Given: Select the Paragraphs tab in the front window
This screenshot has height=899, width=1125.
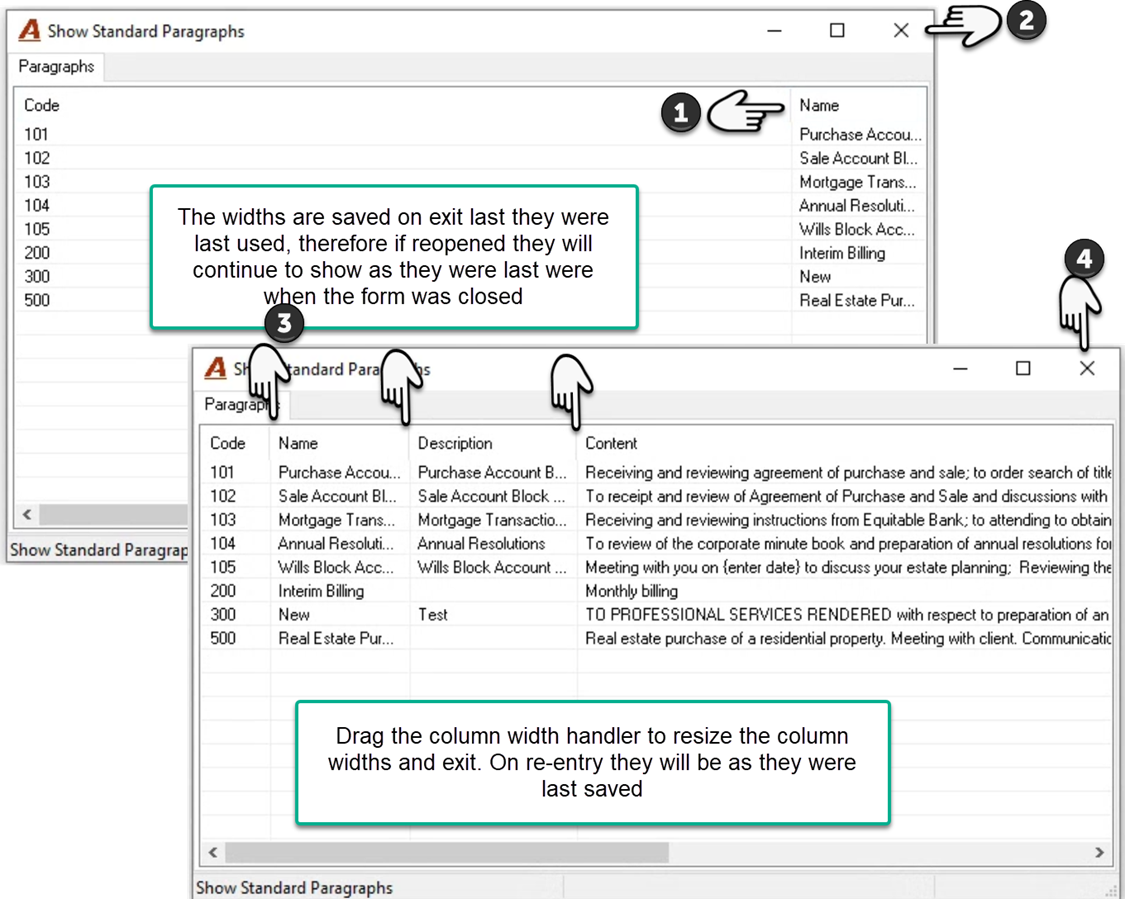Looking at the screenshot, I should 242,405.
